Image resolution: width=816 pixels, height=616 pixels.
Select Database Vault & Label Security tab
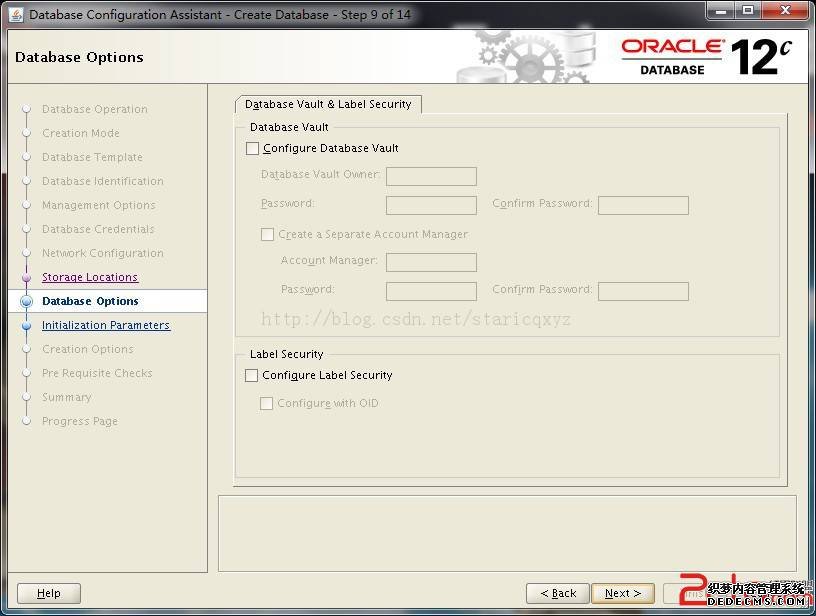click(x=328, y=104)
